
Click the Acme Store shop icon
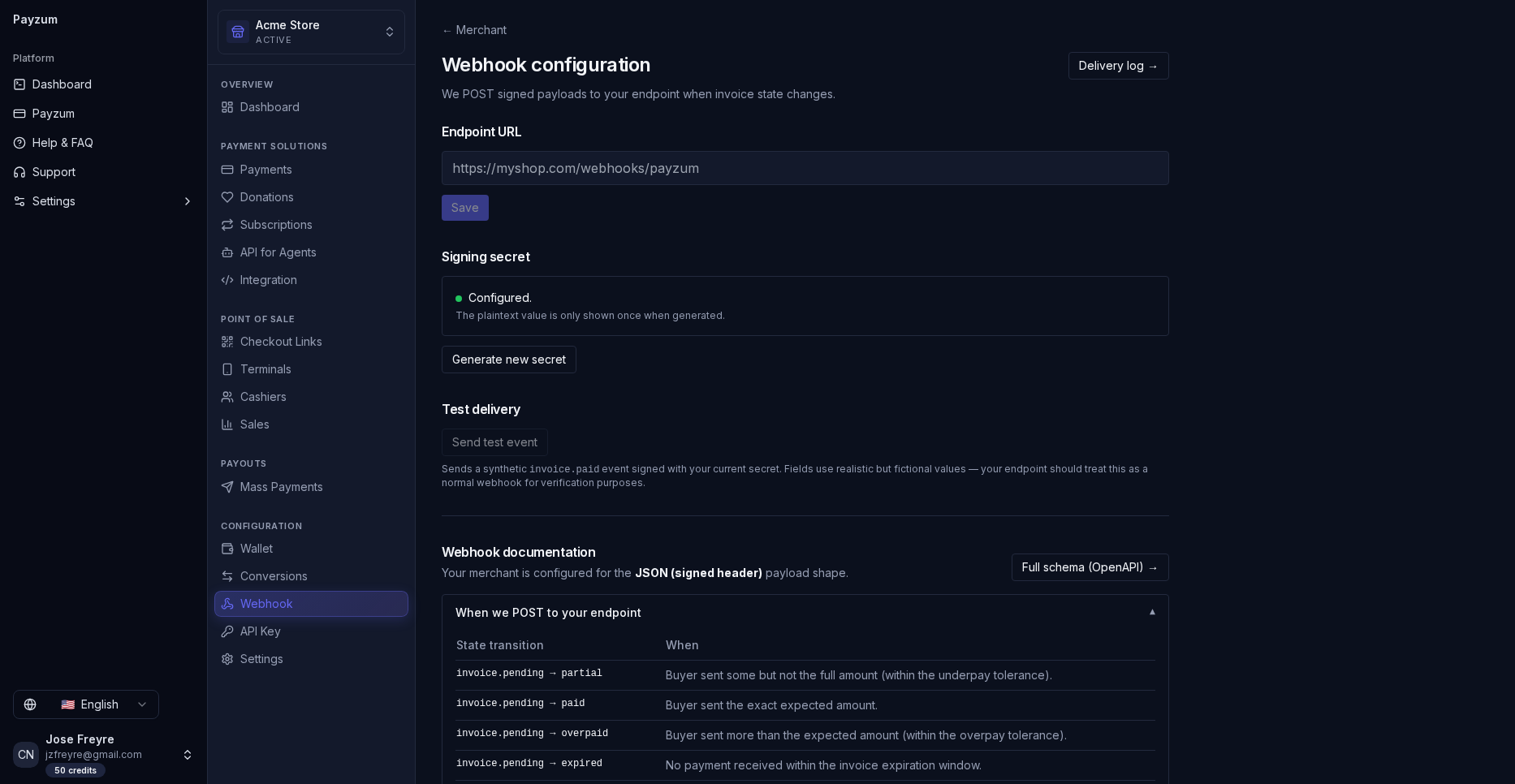[x=238, y=32]
